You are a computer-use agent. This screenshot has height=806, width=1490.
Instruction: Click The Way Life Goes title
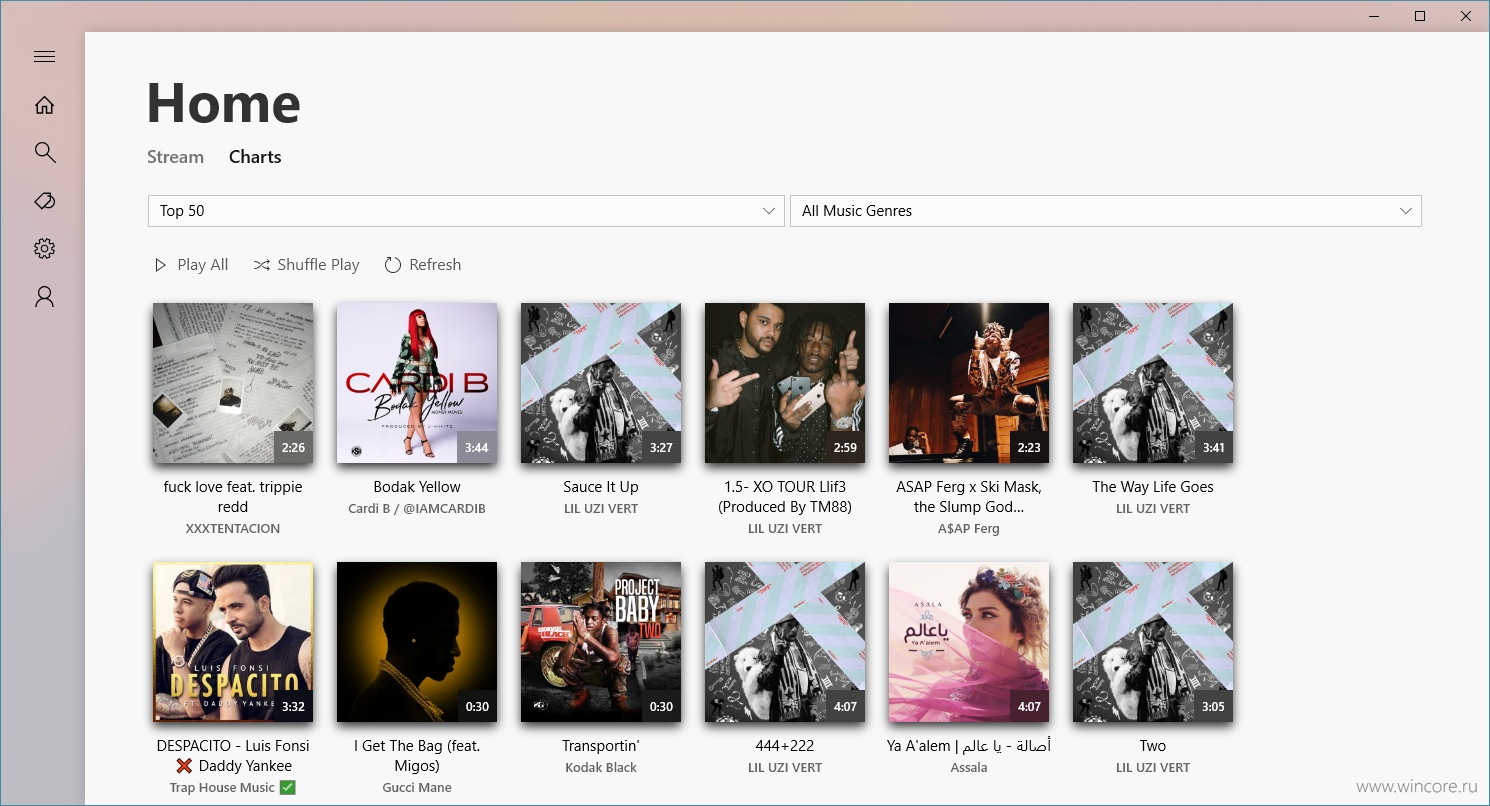click(x=1153, y=487)
